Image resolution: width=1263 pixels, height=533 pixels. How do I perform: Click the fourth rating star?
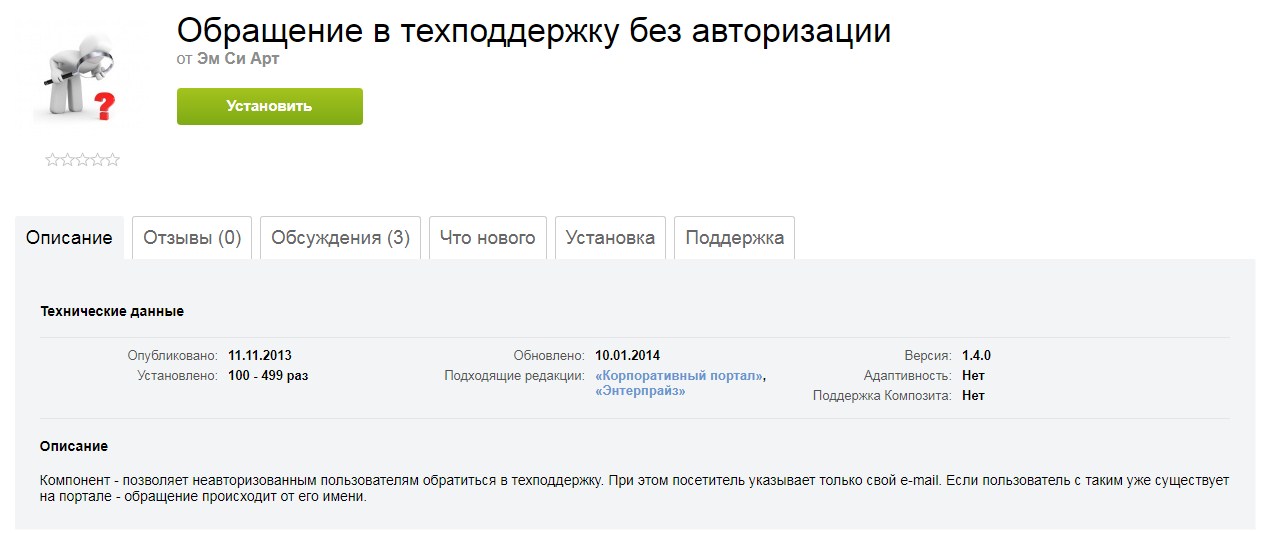point(97,160)
